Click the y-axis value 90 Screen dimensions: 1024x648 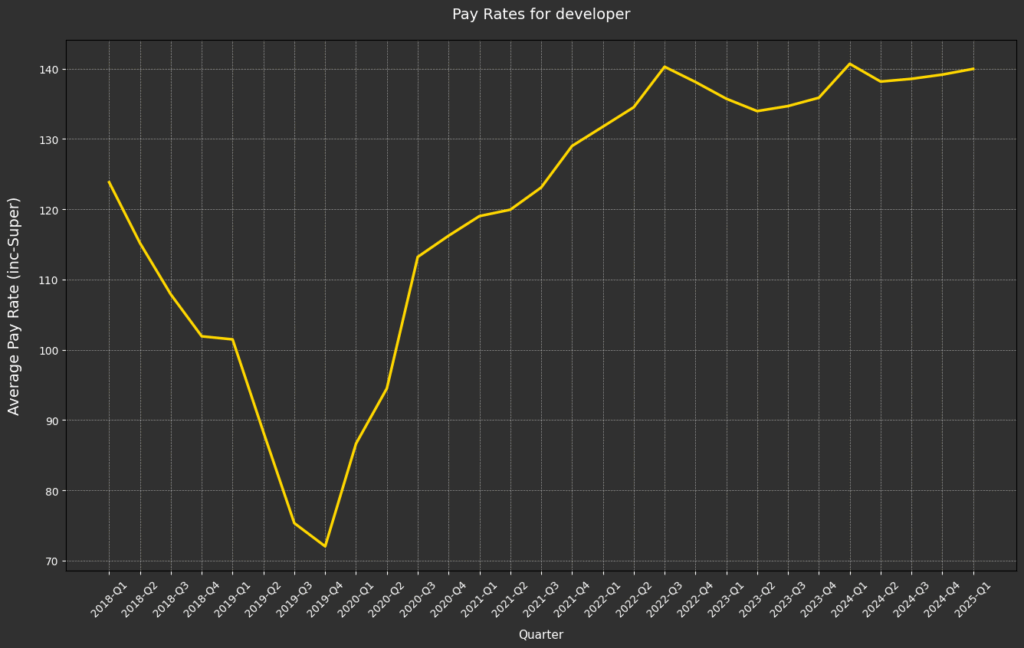click(54, 421)
